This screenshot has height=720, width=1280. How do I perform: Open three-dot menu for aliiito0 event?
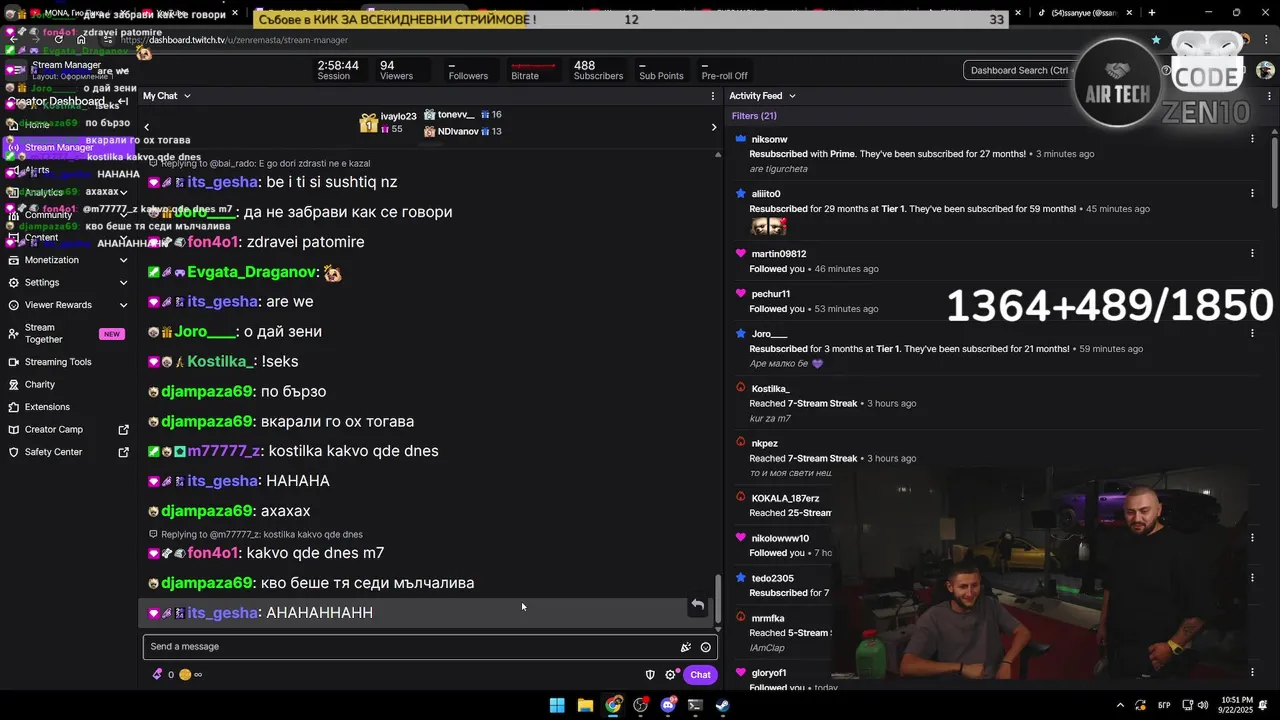[x=1252, y=194]
